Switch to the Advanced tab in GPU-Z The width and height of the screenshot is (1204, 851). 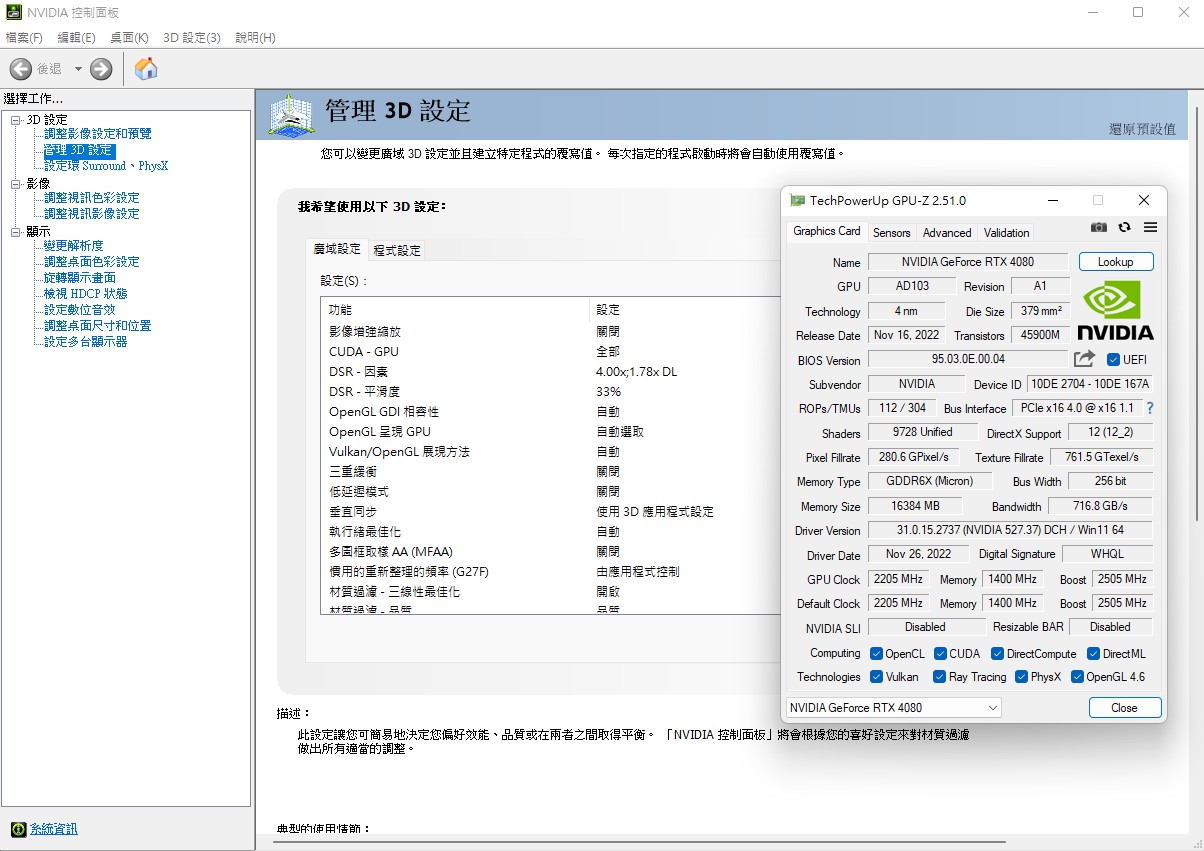947,233
